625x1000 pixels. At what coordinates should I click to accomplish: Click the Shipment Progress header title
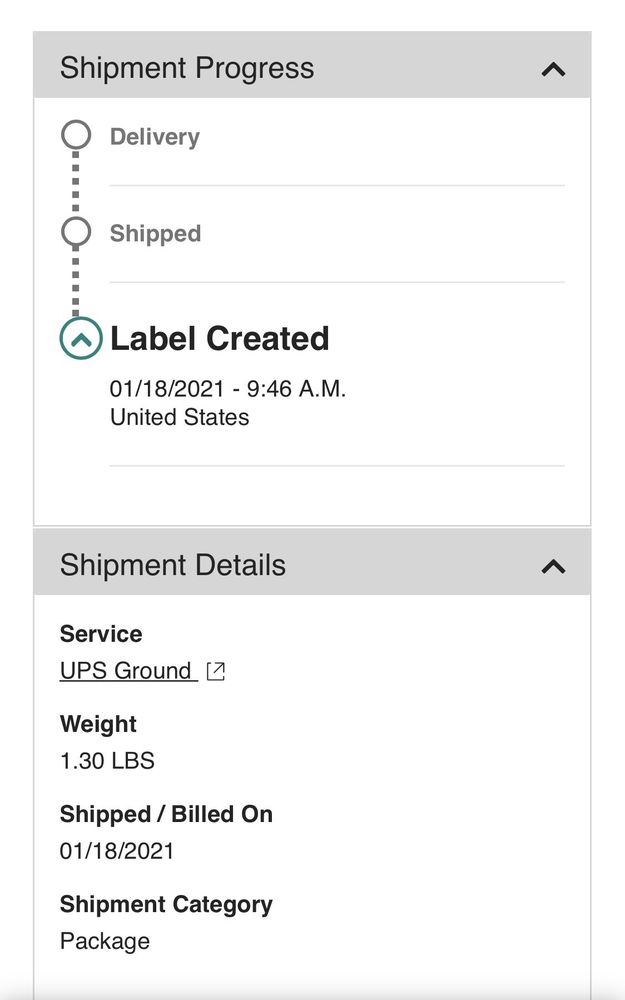point(187,68)
